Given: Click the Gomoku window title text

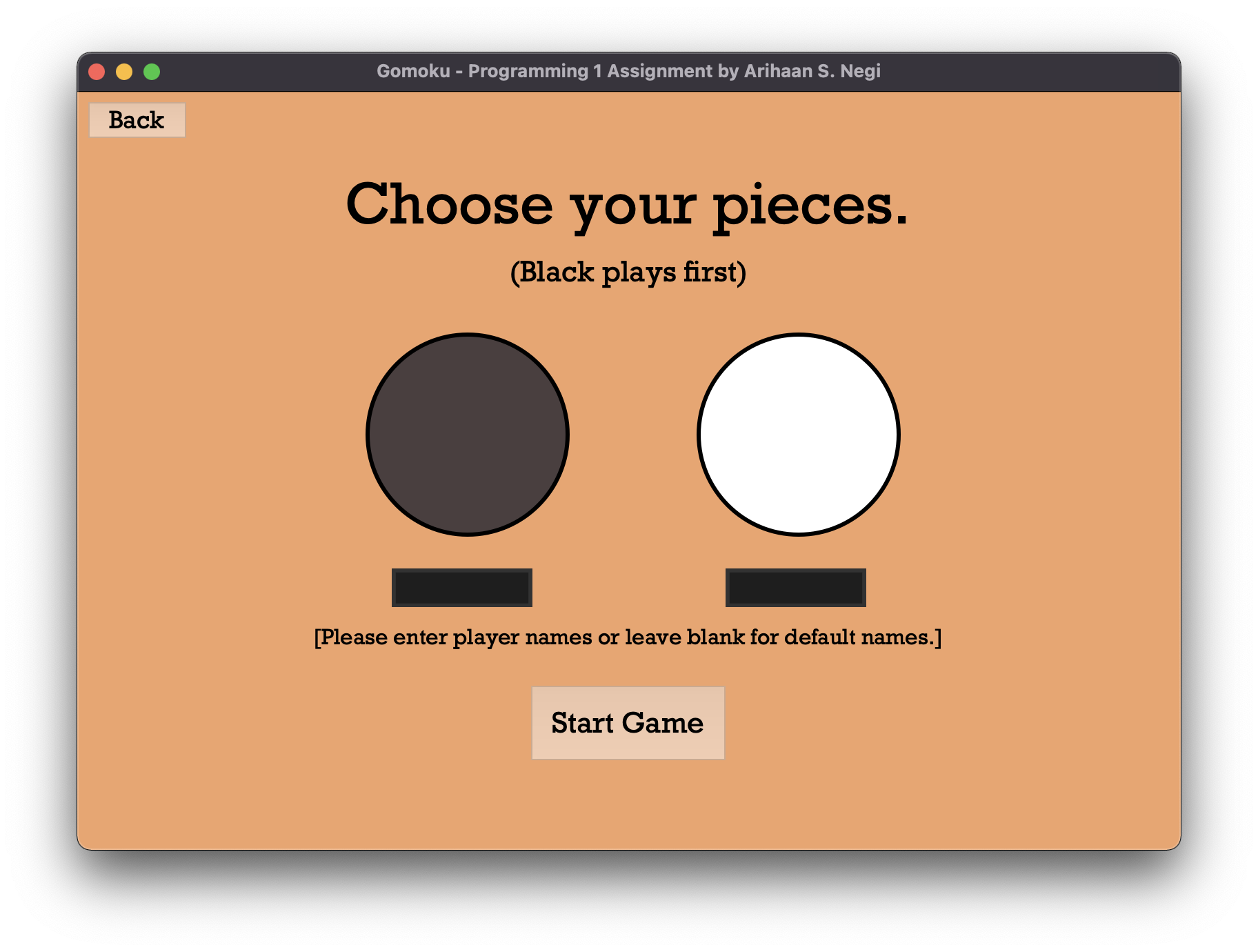Looking at the screenshot, I should coord(628,71).
